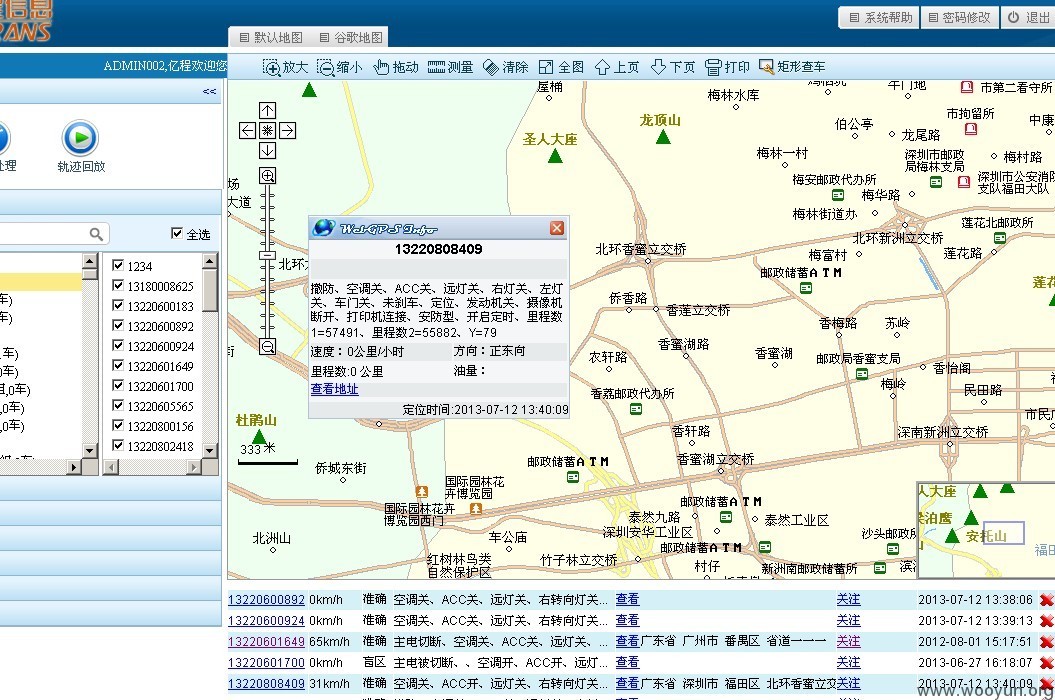Image resolution: width=1055 pixels, height=700 pixels.
Task: Toggle checkbox for 13220802418
Action: (x=118, y=446)
